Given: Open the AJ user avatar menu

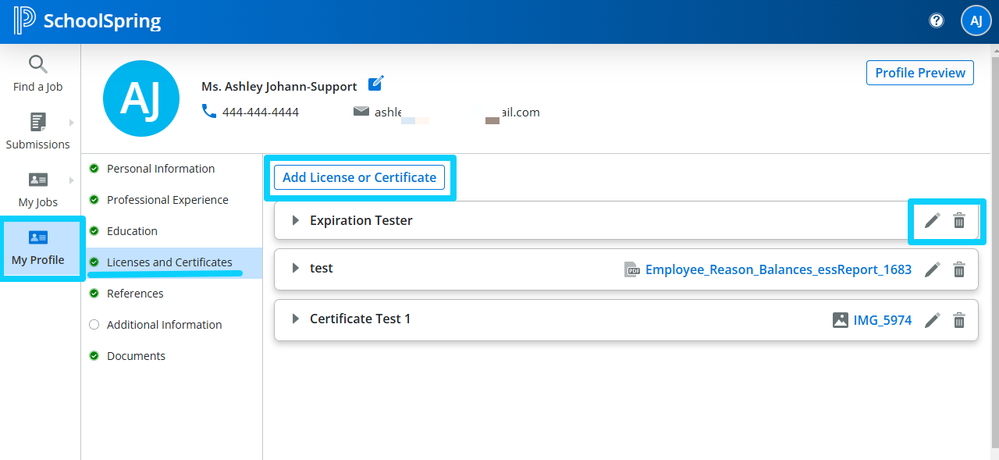Looking at the screenshot, I should tap(975, 21).
